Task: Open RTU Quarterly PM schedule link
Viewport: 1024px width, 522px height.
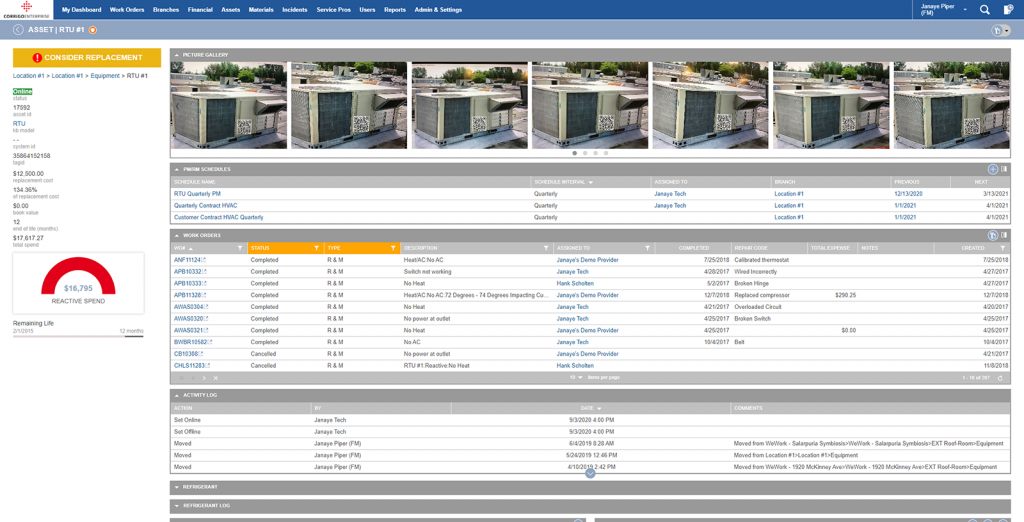Action: [197, 194]
